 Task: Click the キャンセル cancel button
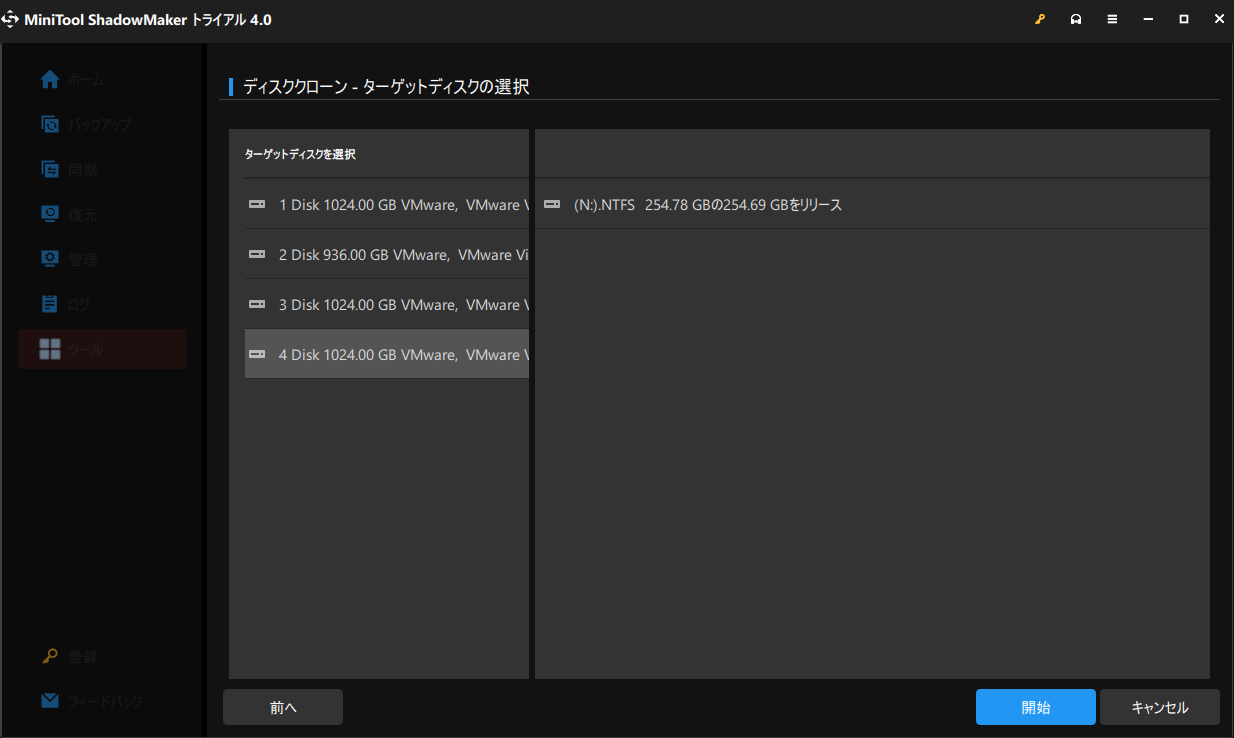pyautogui.click(x=1160, y=707)
